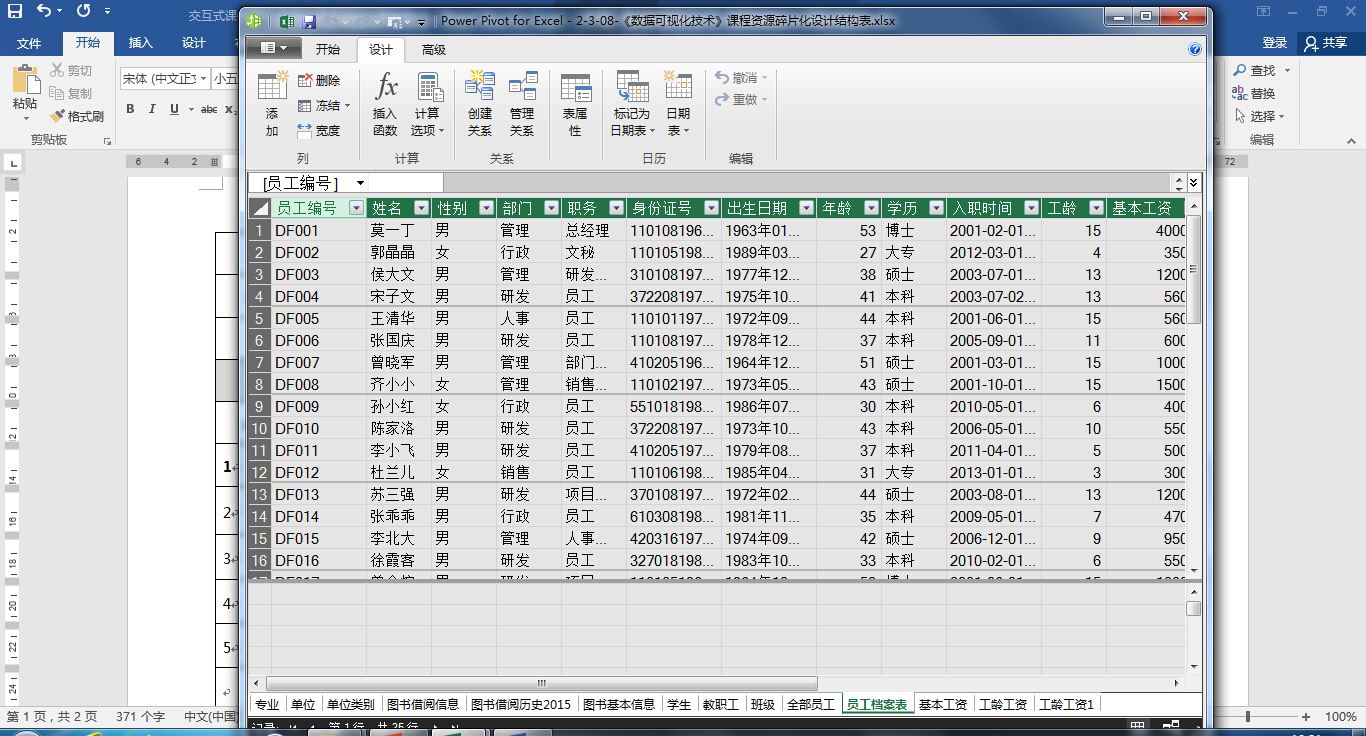The width and height of the screenshot is (1366, 736).
Task: Toggle Bold formatting in Word
Action: coord(130,109)
